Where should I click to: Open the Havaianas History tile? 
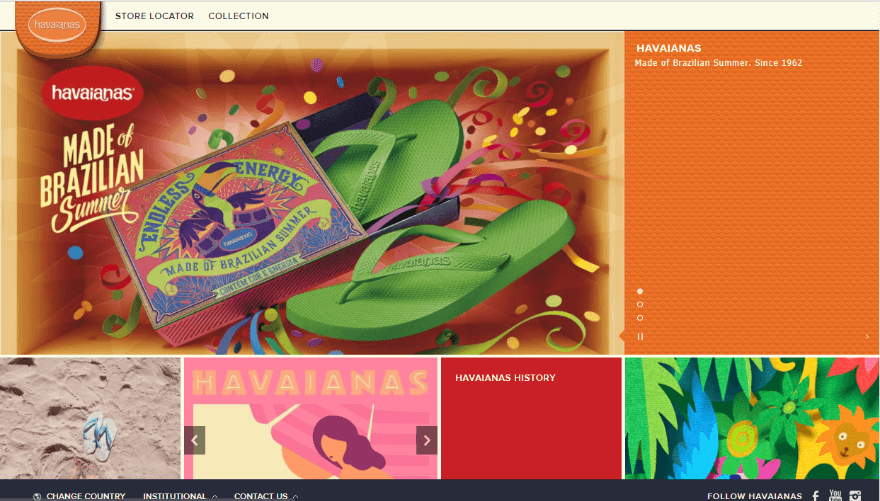click(531, 418)
